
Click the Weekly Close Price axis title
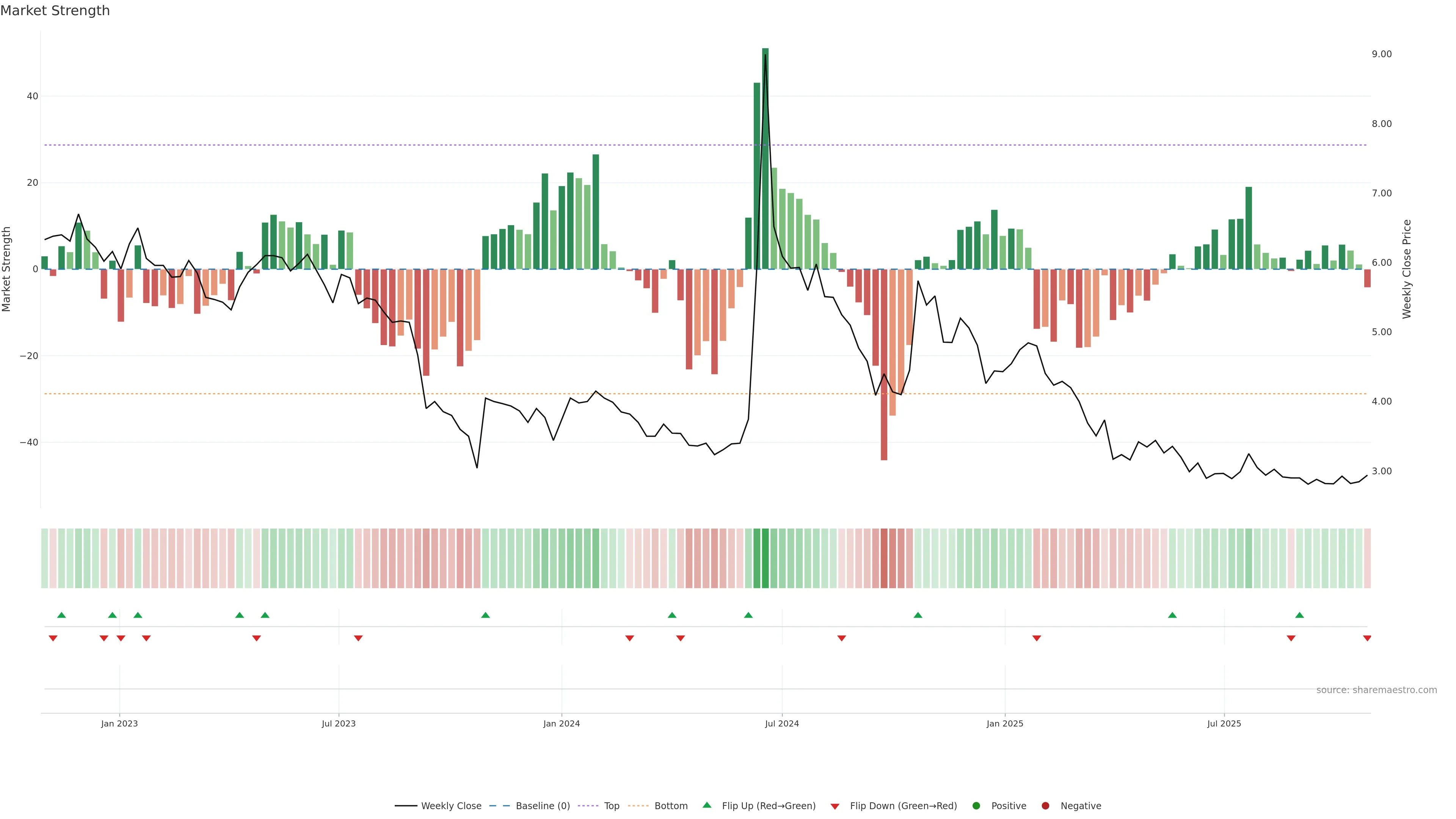1407,269
